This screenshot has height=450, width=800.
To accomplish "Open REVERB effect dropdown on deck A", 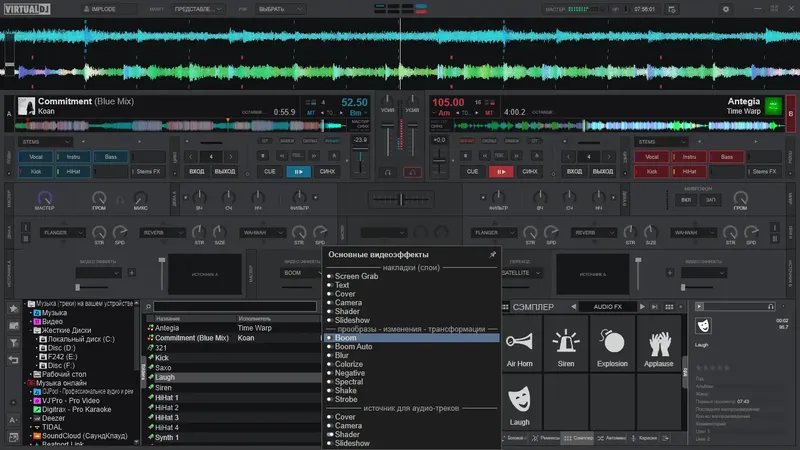I will coord(162,233).
